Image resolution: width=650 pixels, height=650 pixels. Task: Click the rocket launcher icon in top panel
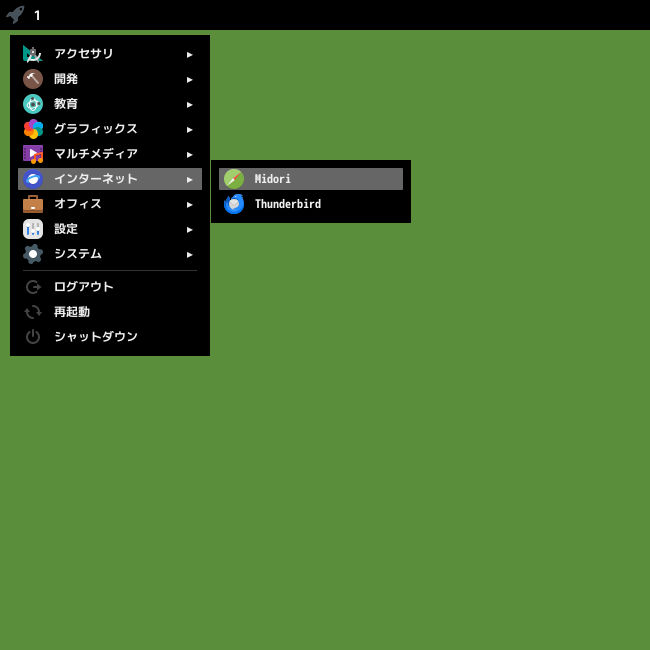click(15, 15)
